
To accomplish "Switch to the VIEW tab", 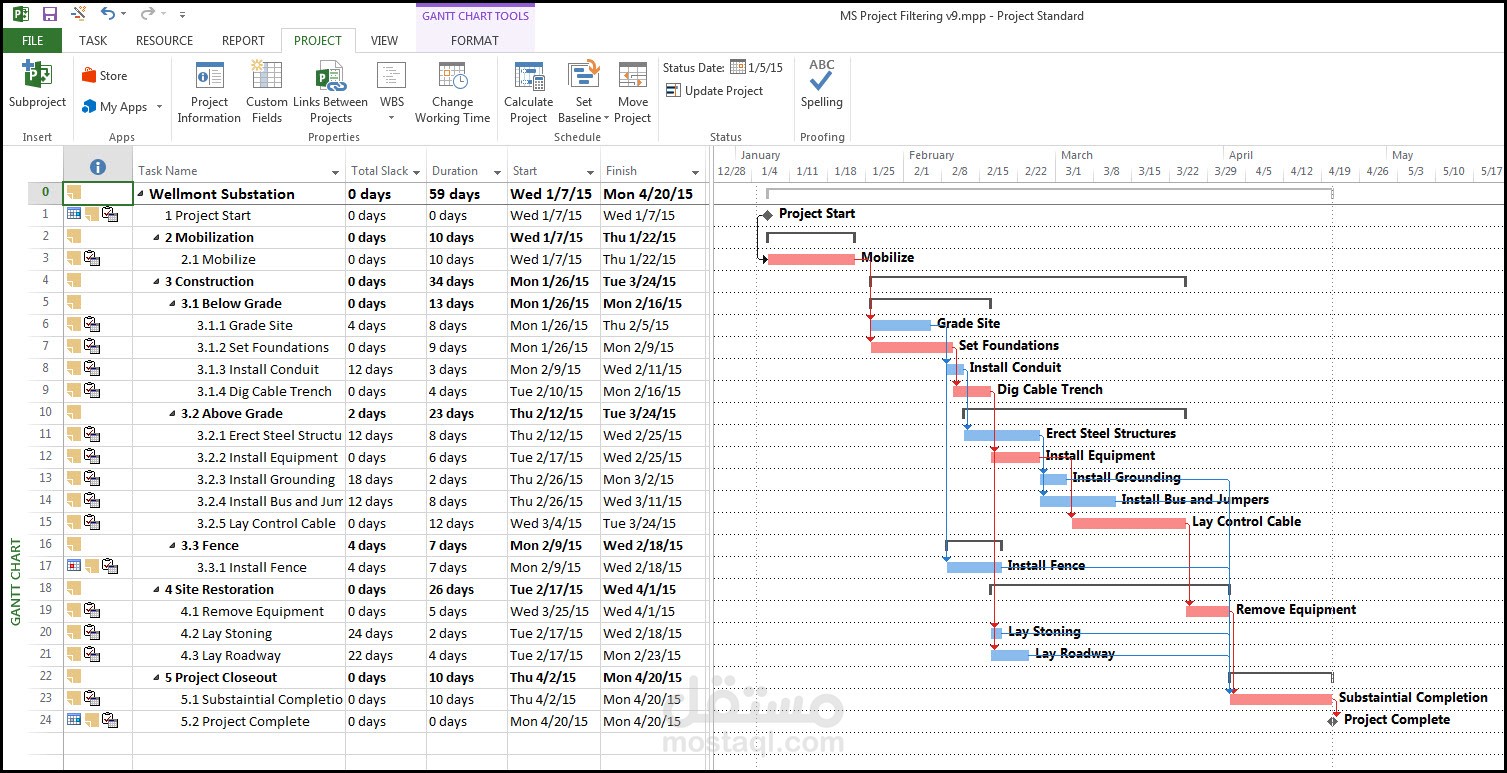I will pyautogui.click(x=384, y=40).
